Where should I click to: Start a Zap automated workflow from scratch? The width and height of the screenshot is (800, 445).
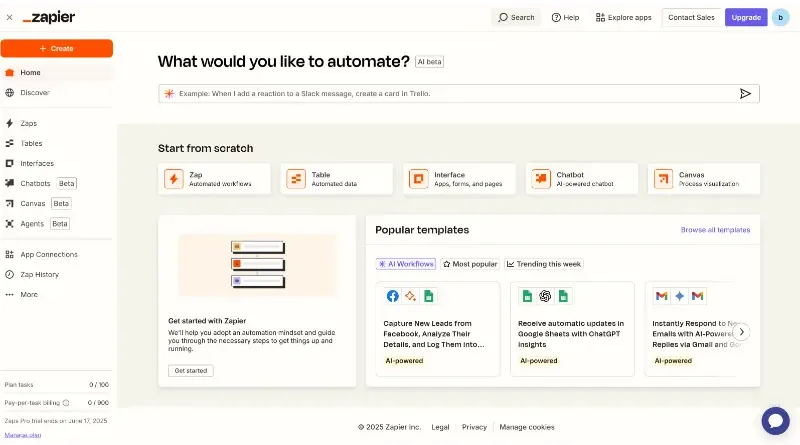[214, 179]
